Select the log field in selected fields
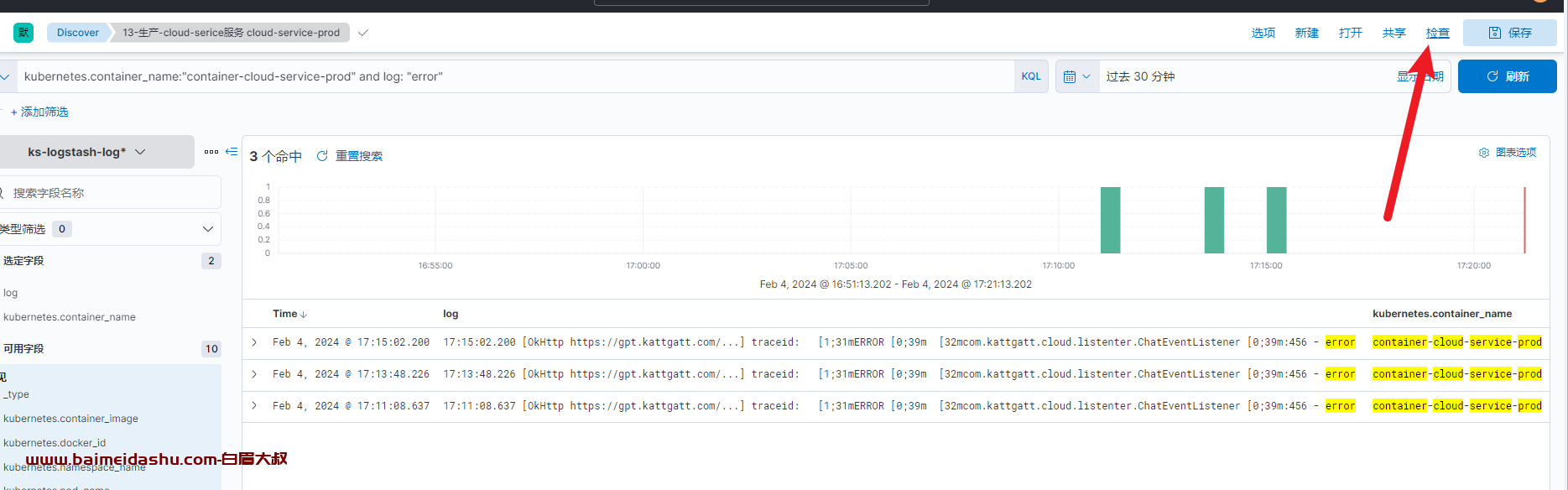The image size is (1568, 490). click(x=10, y=293)
